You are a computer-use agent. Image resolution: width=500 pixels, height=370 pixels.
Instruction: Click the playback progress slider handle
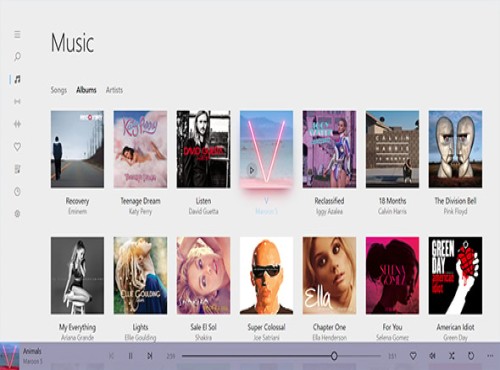pos(334,356)
